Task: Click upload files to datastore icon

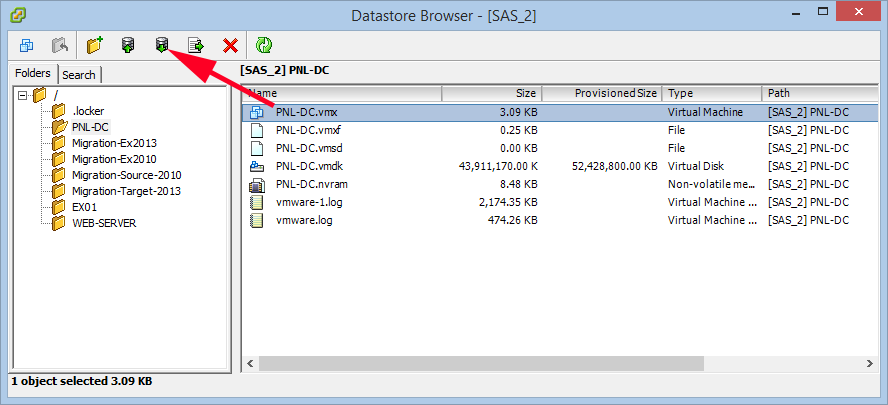Action: [128, 45]
